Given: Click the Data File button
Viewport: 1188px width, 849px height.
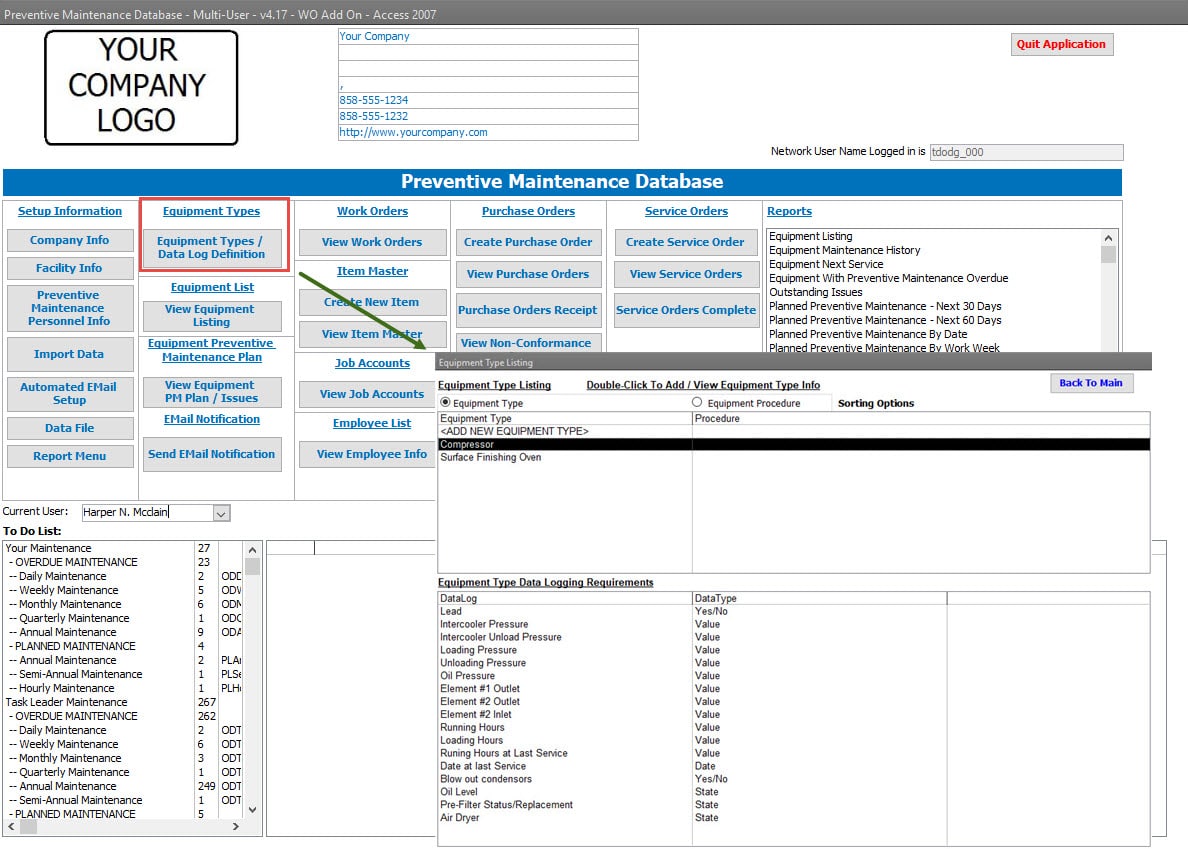Looking at the screenshot, I should point(70,428).
